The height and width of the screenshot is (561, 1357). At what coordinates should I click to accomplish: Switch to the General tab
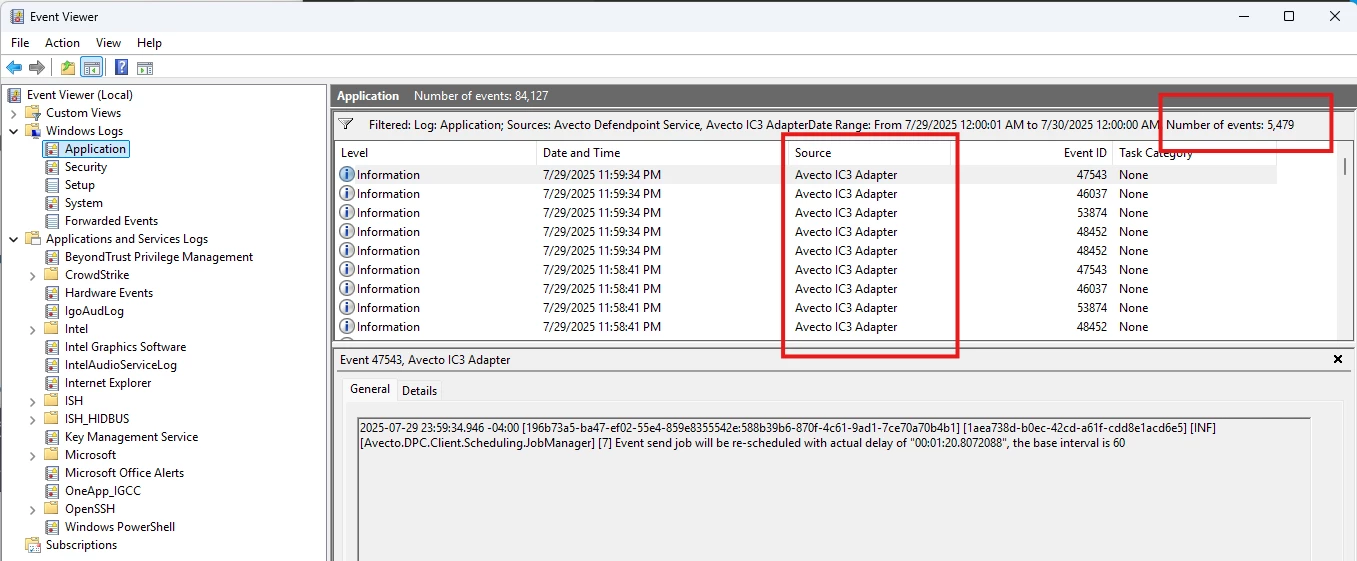point(370,389)
